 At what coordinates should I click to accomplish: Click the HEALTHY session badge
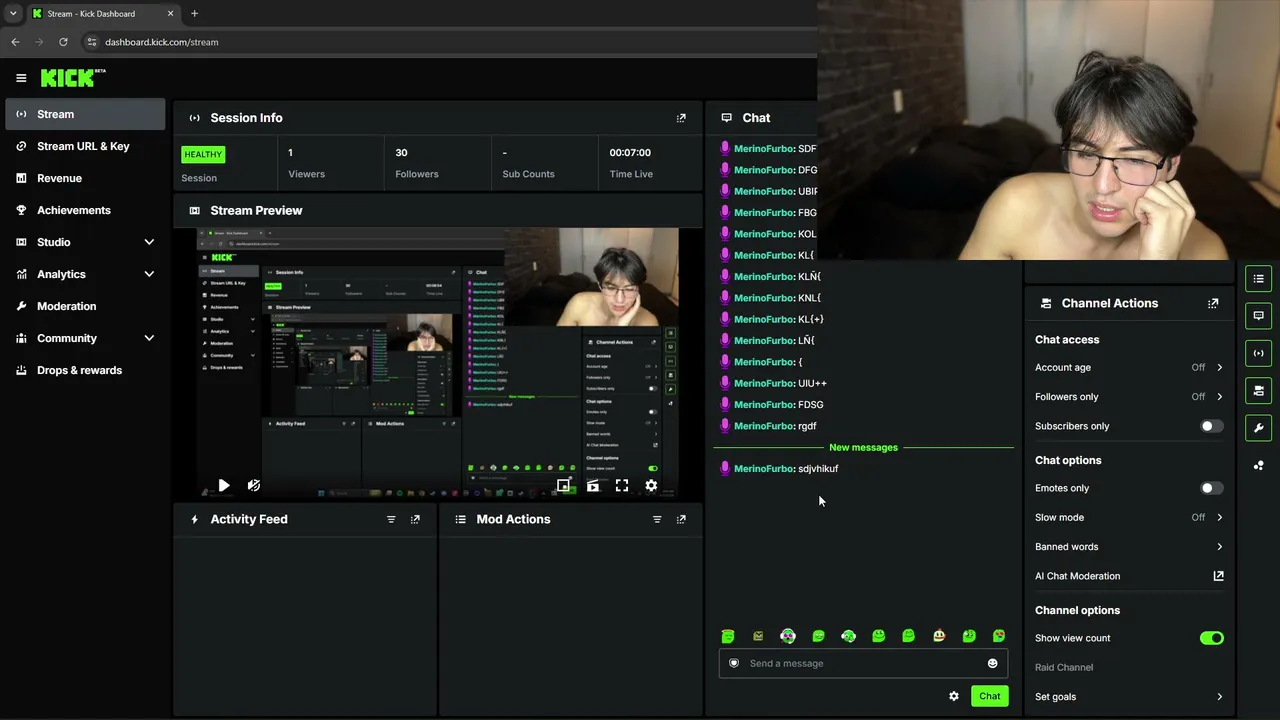click(x=203, y=154)
